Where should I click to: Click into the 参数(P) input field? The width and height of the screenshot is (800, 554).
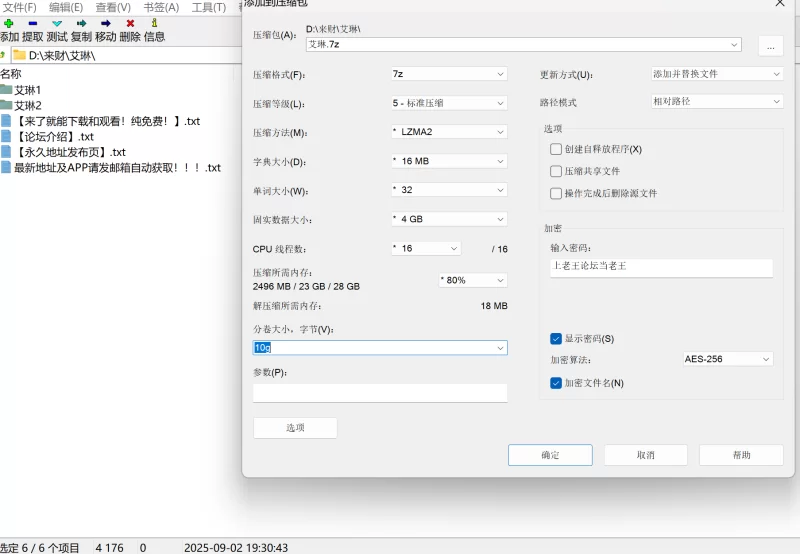pos(380,393)
